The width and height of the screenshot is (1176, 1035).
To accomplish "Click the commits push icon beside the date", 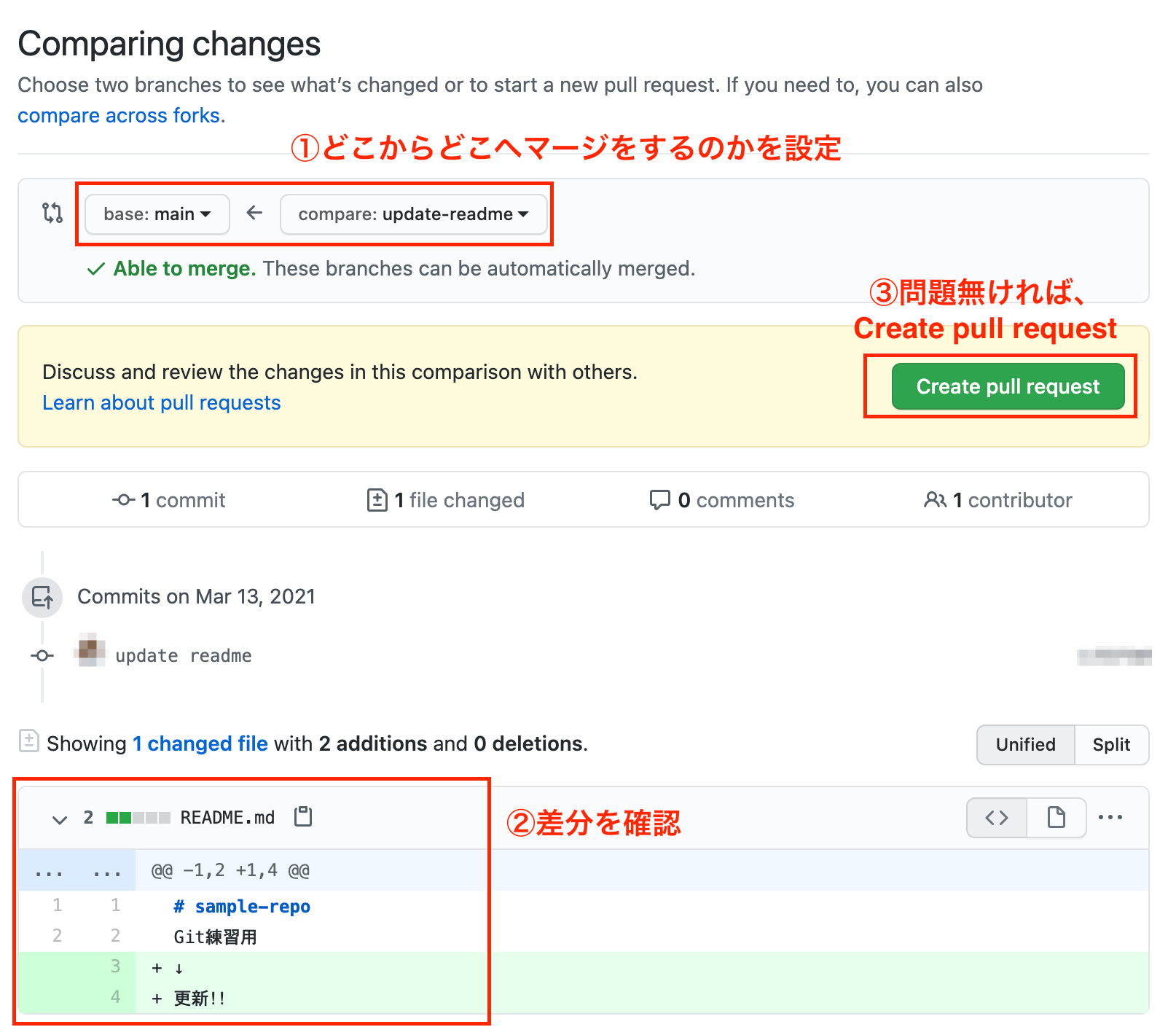I will click(42, 597).
